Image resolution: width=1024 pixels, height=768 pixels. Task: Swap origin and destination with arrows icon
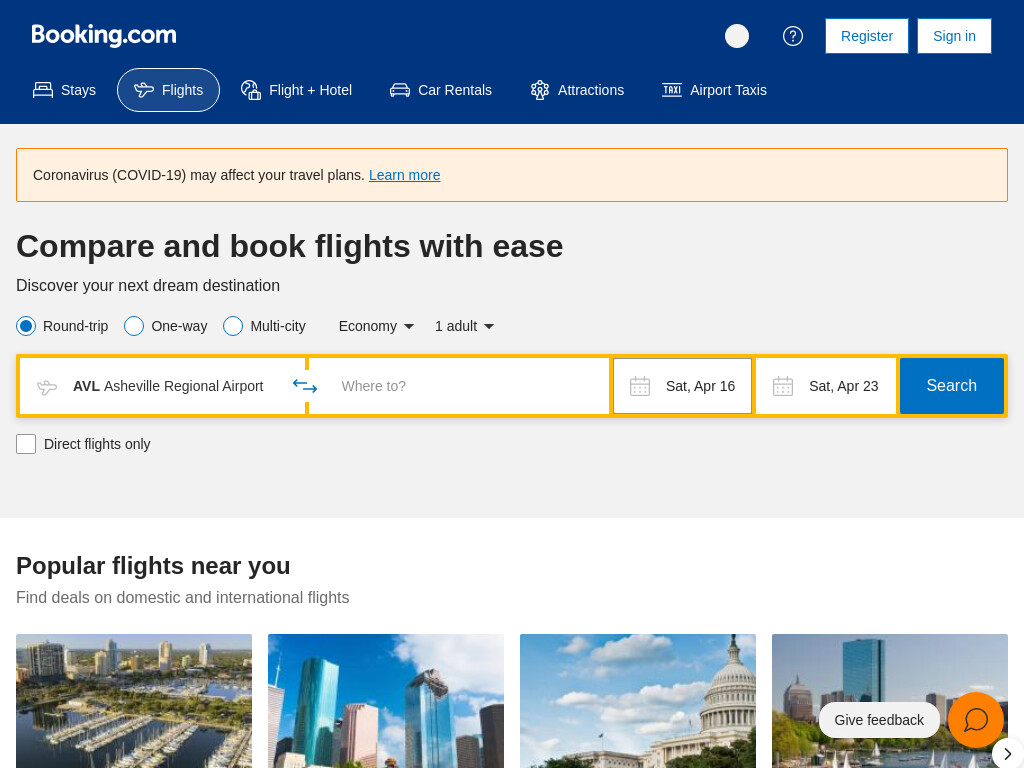[305, 386]
